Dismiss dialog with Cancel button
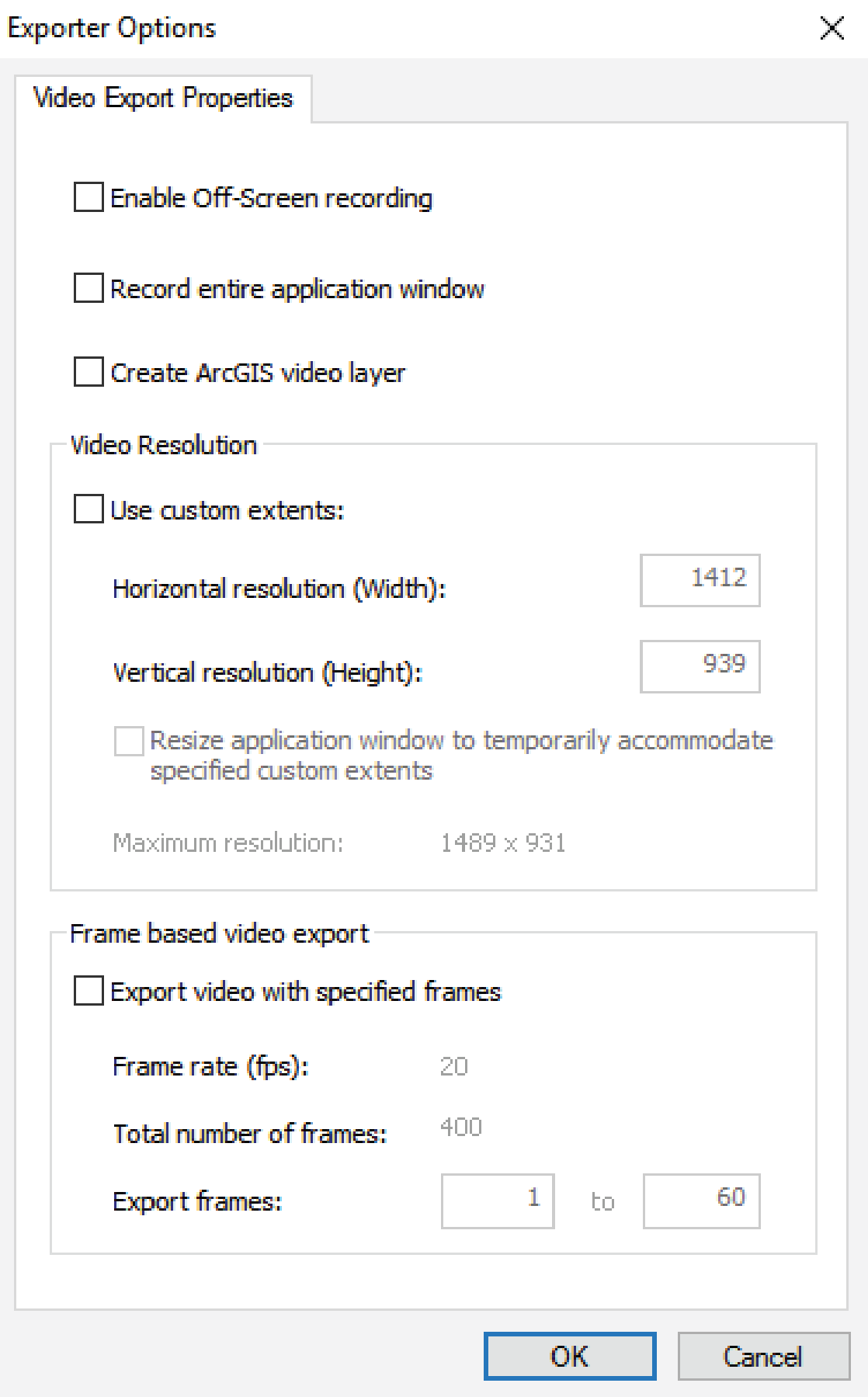The height and width of the screenshot is (1397, 868). (764, 1357)
